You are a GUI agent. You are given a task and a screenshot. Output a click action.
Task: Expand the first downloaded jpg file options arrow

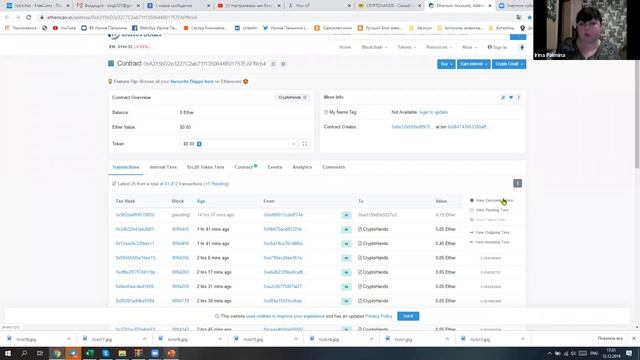pyautogui.click(x=69, y=339)
